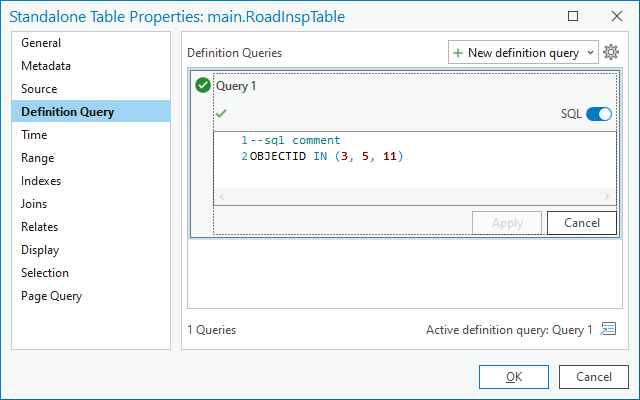Image resolution: width=640 pixels, height=400 pixels.
Task: Toggle the SQL mode switch
Action: [598, 114]
